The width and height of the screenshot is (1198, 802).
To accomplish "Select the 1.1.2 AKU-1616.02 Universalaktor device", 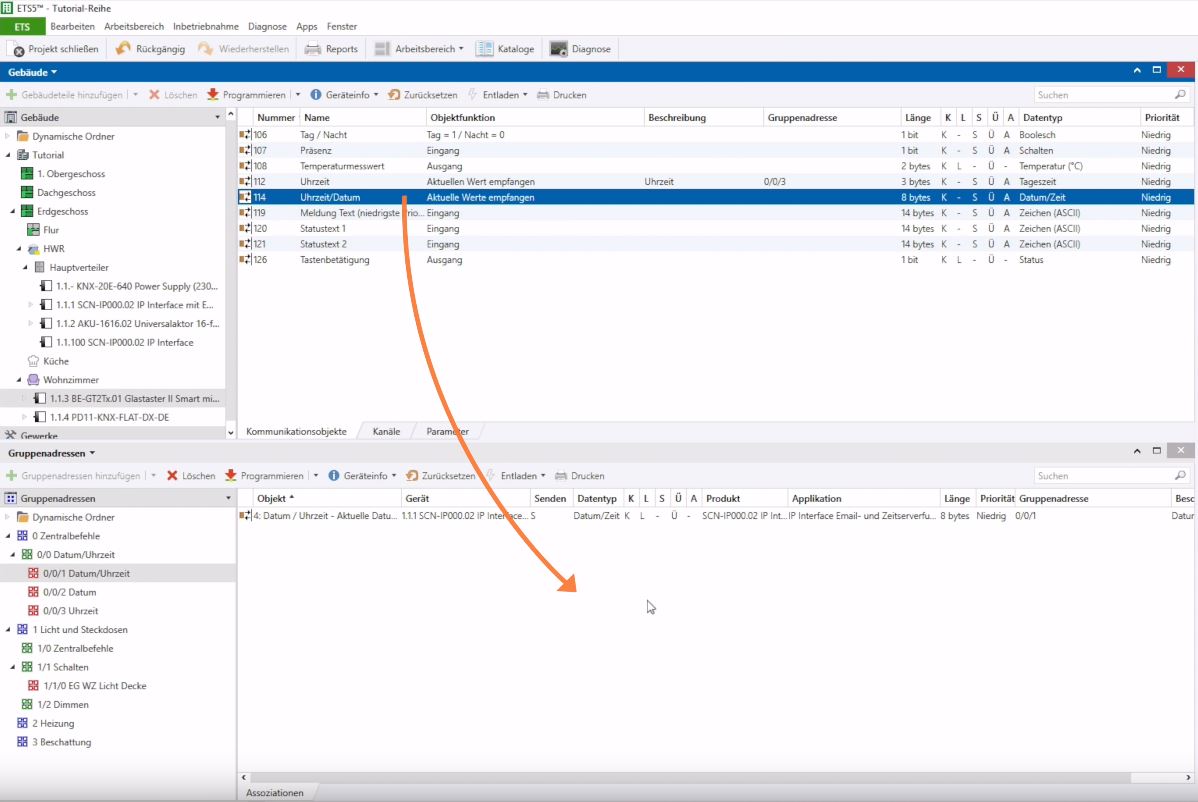I will click(129, 324).
